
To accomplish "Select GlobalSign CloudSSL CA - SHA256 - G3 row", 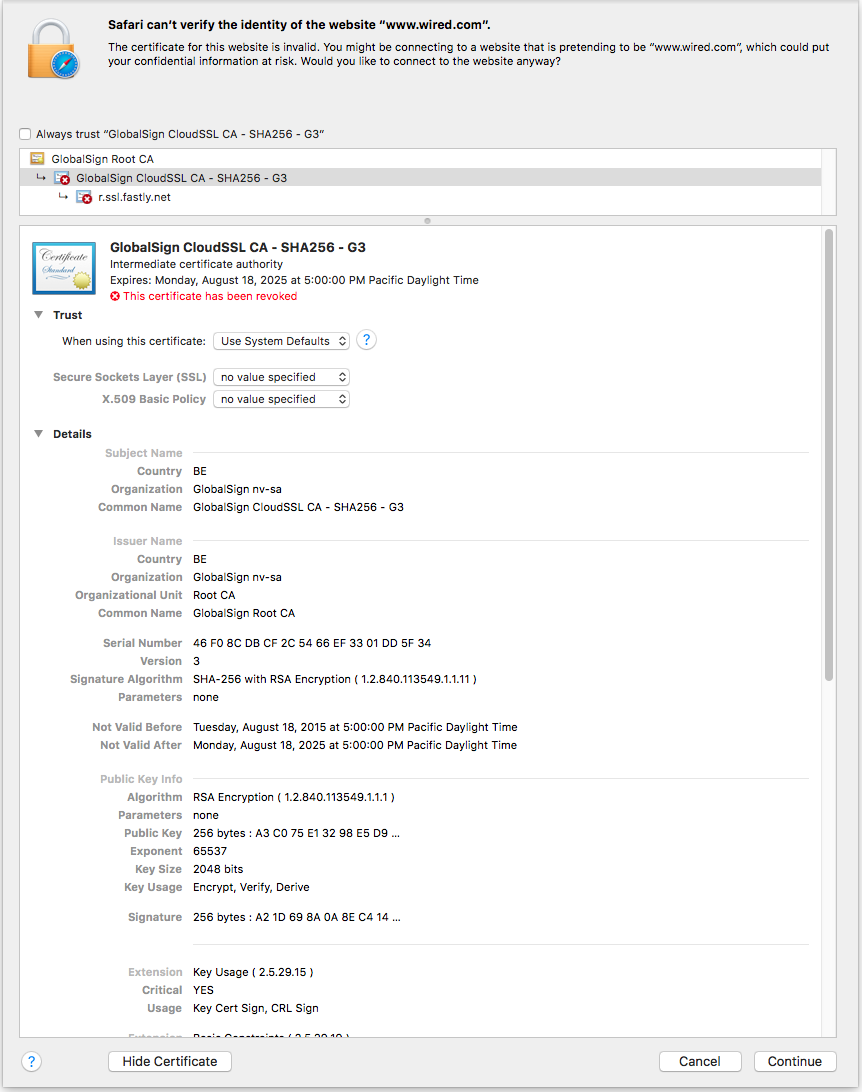I will click(x=421, y=178).
